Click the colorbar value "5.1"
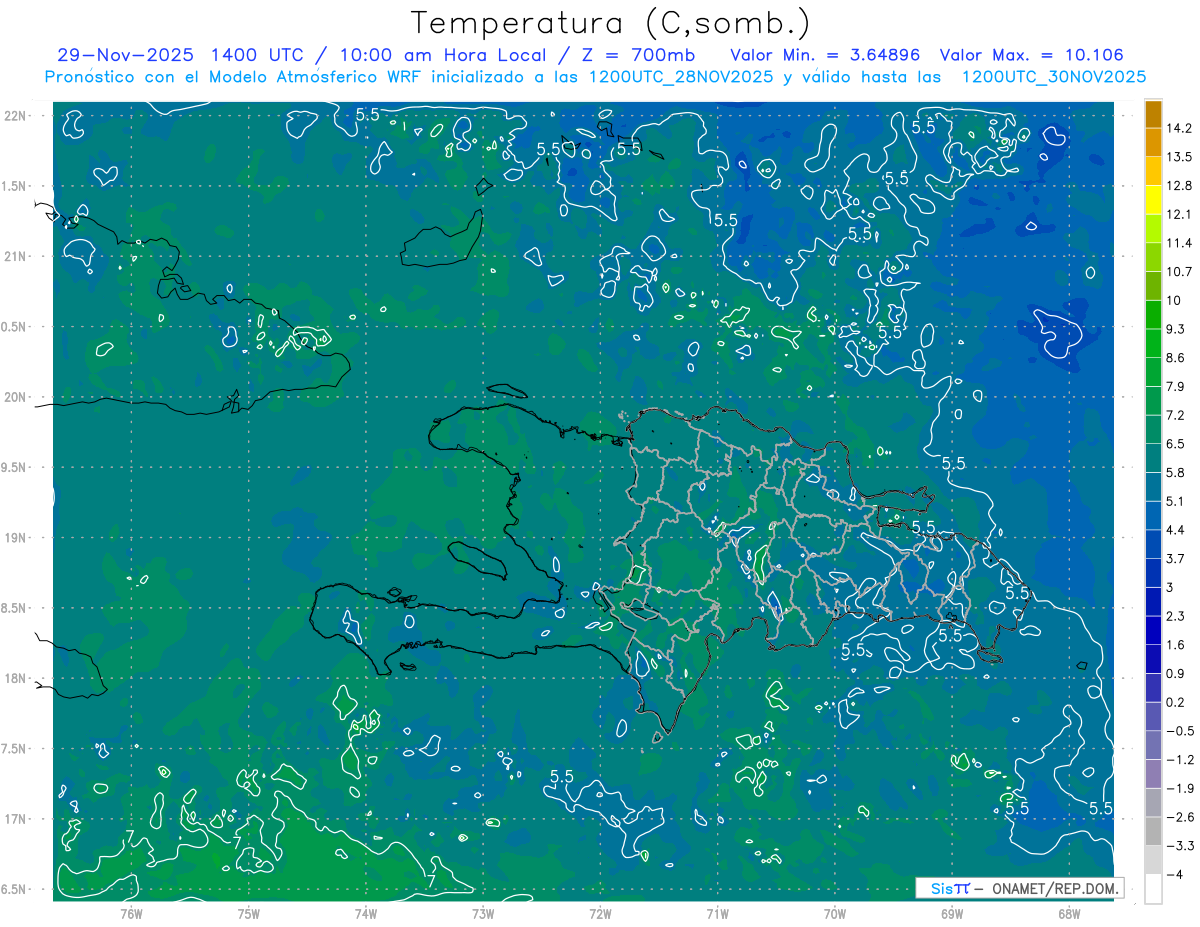This screenshot has height=927, width=1200. (x=1176, y=501)
